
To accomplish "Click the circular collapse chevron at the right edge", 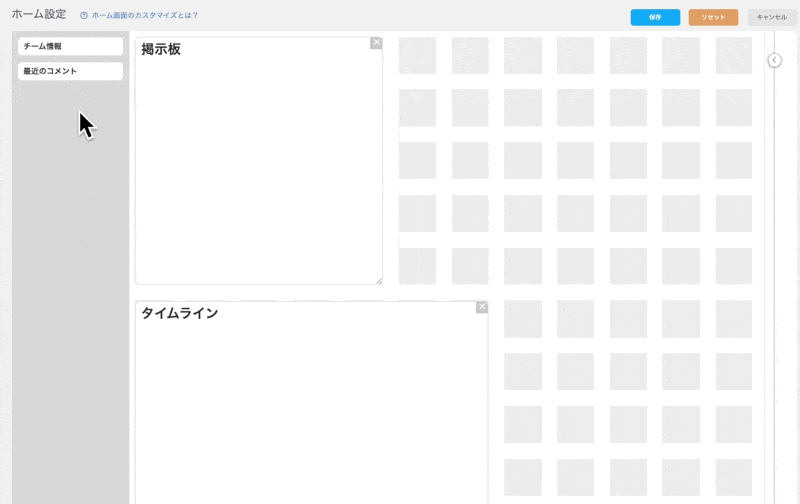I will 774,60.
